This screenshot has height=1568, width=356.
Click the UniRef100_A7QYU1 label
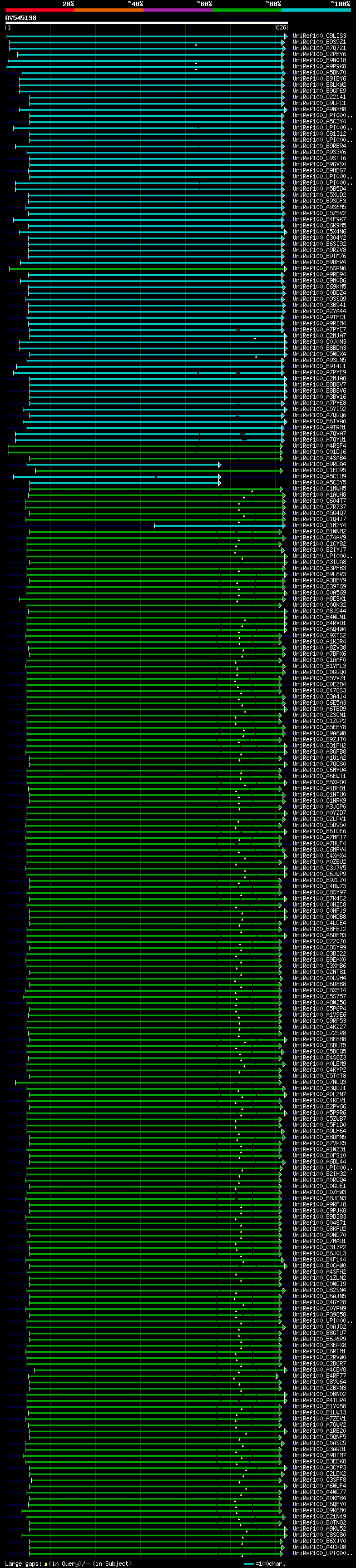click(x=319, y=439)
